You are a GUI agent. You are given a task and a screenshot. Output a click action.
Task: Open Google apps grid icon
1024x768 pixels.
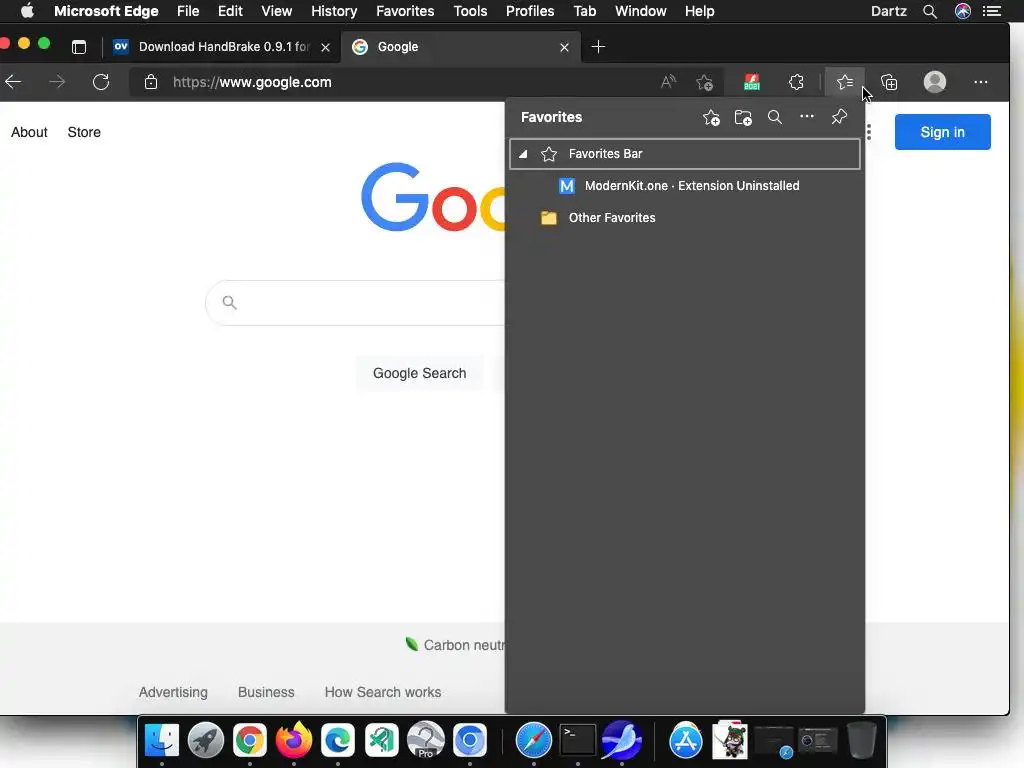coord(869,133)
